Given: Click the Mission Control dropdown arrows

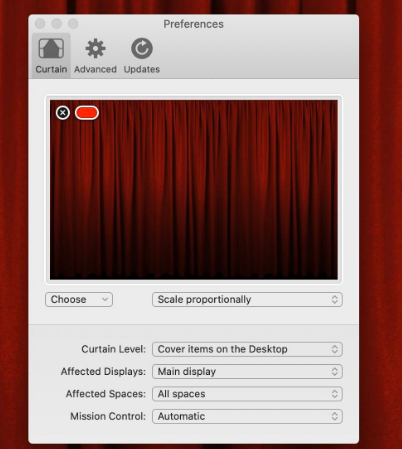Looking at the screenshot, I should click(x=335, y=416).
